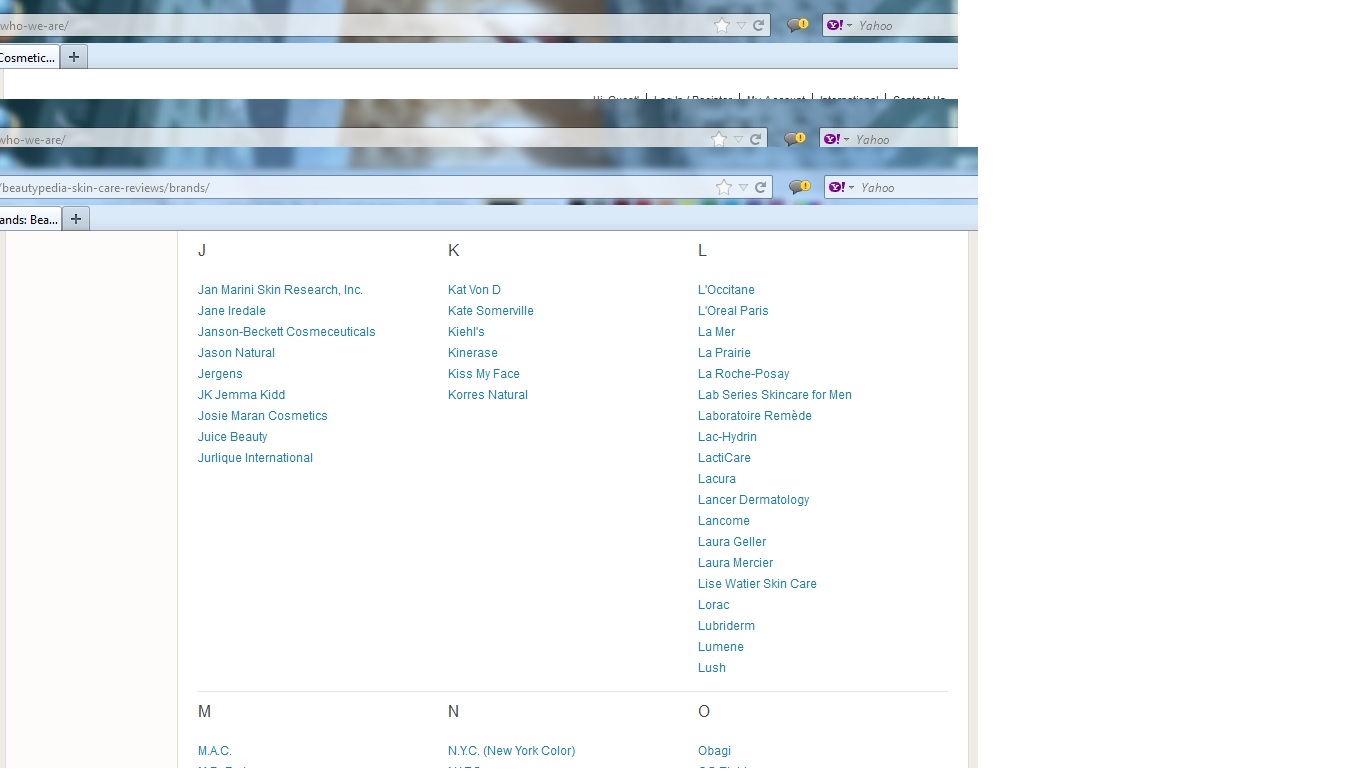Viewport: 1366px width, 774px height.
Task: Open the Lancome link
Action: [x=724, y=521]
